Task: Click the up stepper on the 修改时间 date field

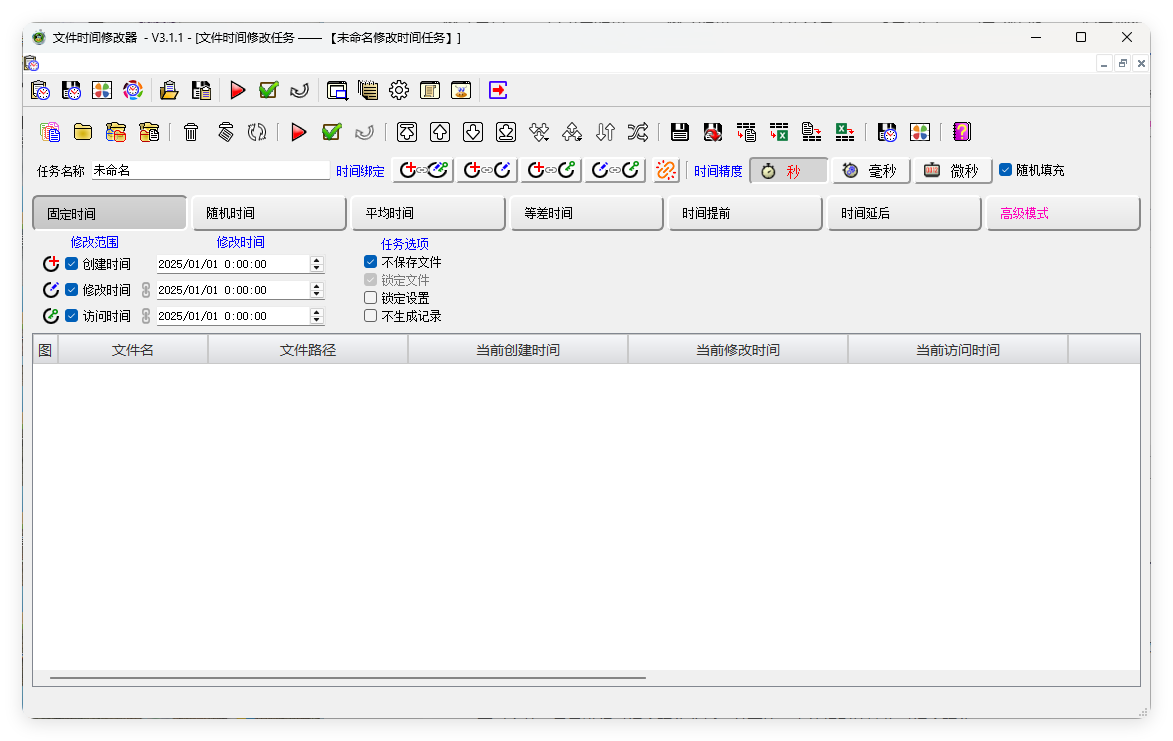Action: click(318, 286)
